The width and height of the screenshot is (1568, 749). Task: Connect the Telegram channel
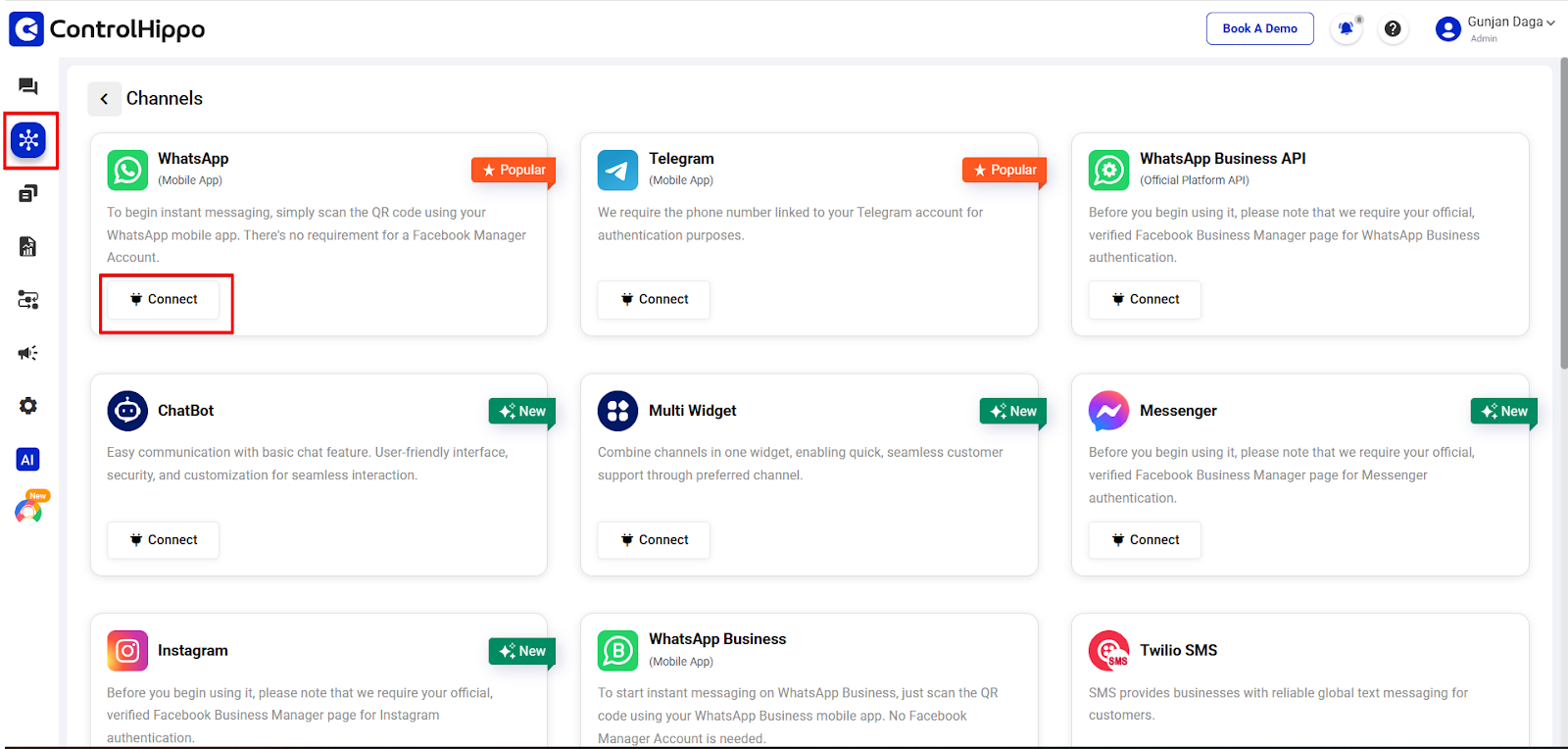pyautogui.click(x=654, y=300)
